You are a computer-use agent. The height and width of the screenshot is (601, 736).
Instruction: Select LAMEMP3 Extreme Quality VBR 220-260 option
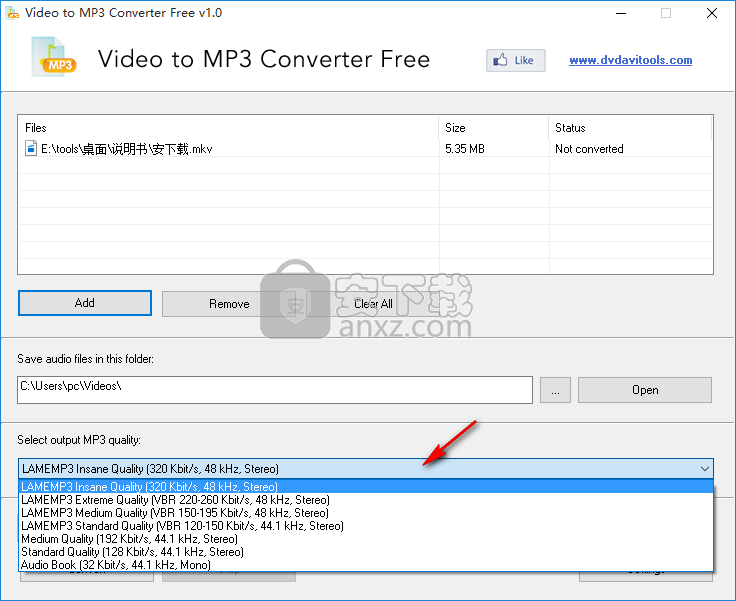(x=366, y=500)
